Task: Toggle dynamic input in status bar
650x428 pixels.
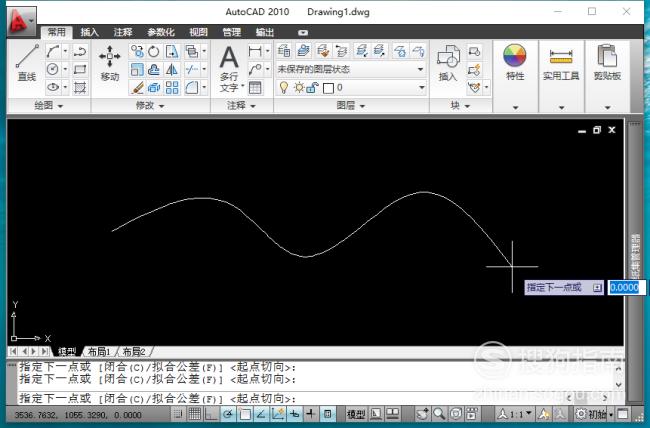Action: coord(294,413)
